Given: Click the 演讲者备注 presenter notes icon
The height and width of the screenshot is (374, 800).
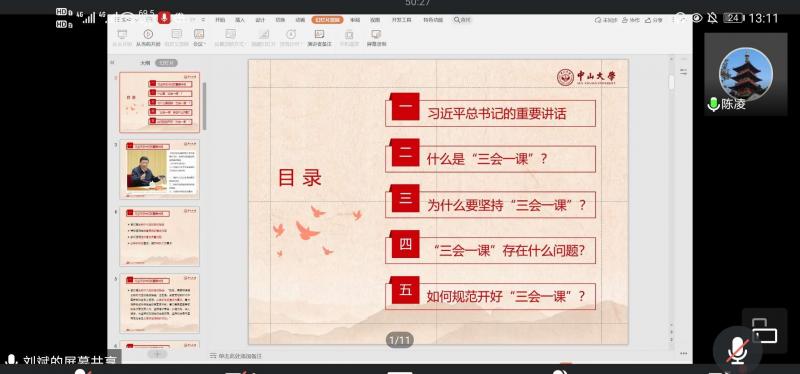Looking at the screenshot, I should tap(319, 34).
